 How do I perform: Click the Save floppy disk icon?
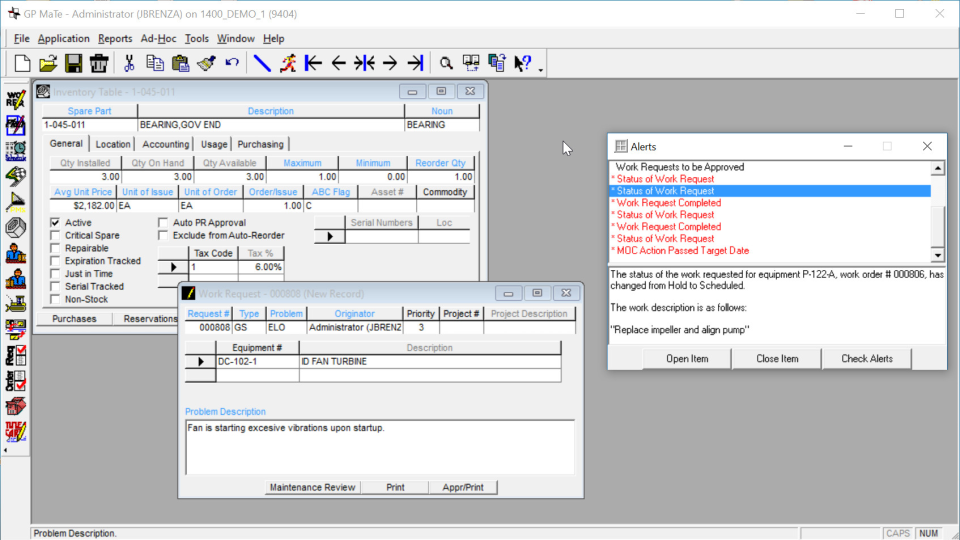73,63
